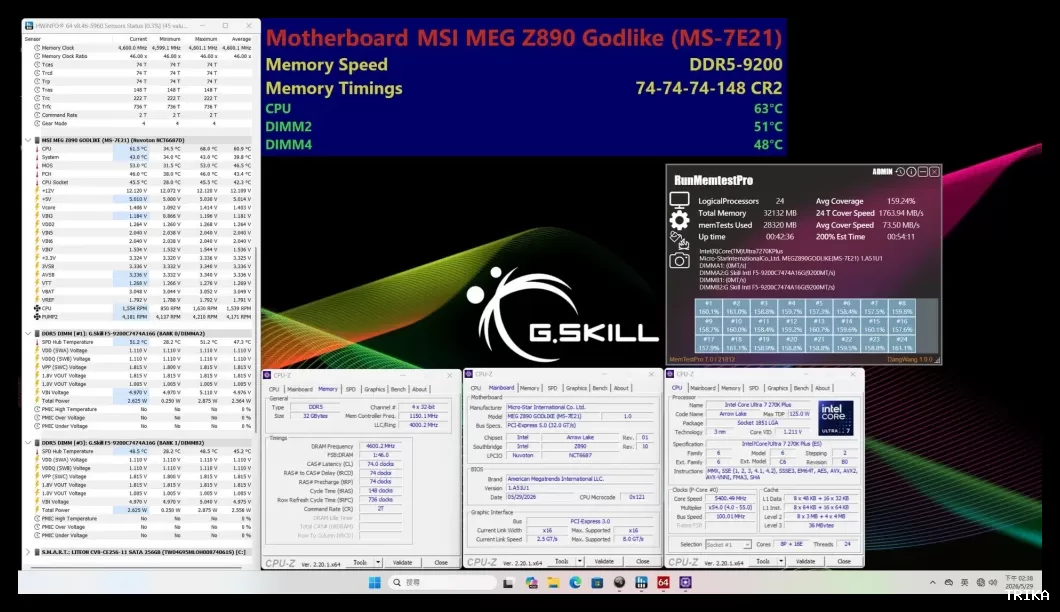Select memtest cell #24 at 161.1%
The image size is (1060, 612).
[902, 345]
